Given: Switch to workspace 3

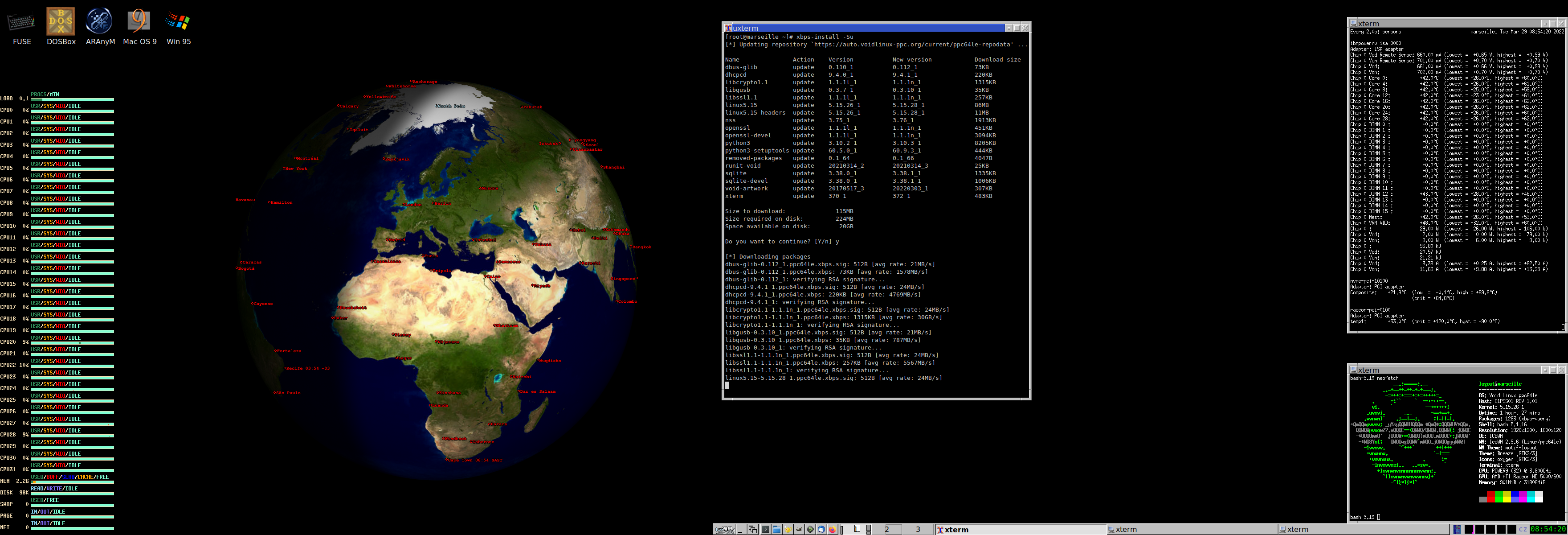Looking at the screenshot, I should pos(919,530).
